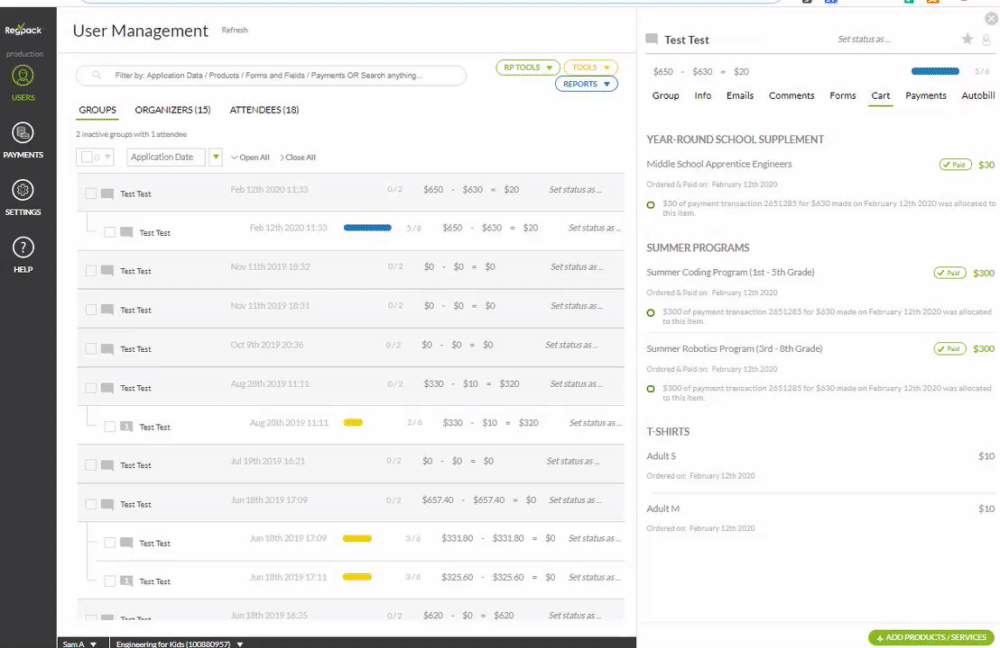1000x648 pixels.
Task: Click the comment icon next to panel's Test Test title
Action: pyautogui.click(x=652, y=39)
